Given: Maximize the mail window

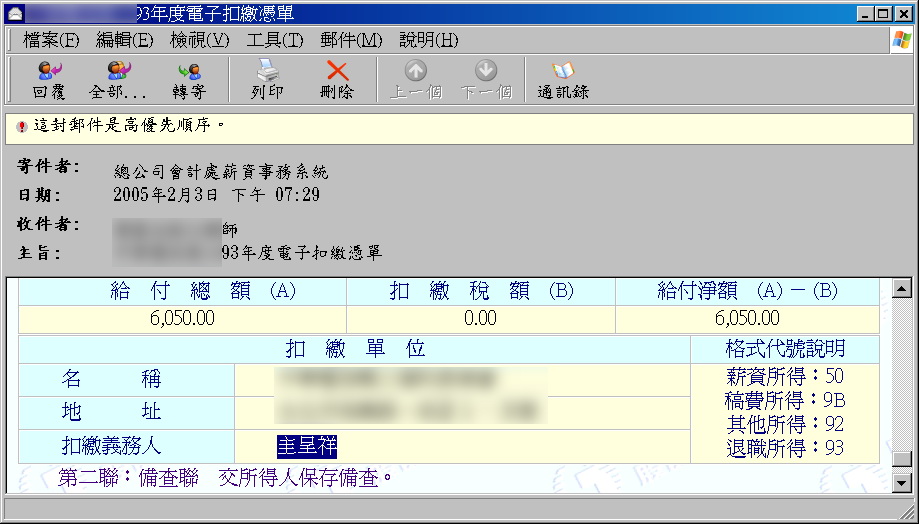Looking at the screenshot, I should pyautogui.click(x=884, y=13).
